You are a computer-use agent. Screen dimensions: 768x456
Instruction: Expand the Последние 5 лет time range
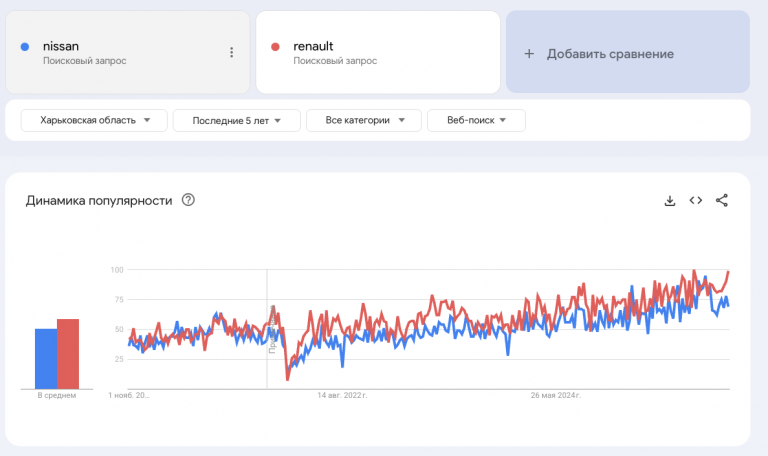237,120
